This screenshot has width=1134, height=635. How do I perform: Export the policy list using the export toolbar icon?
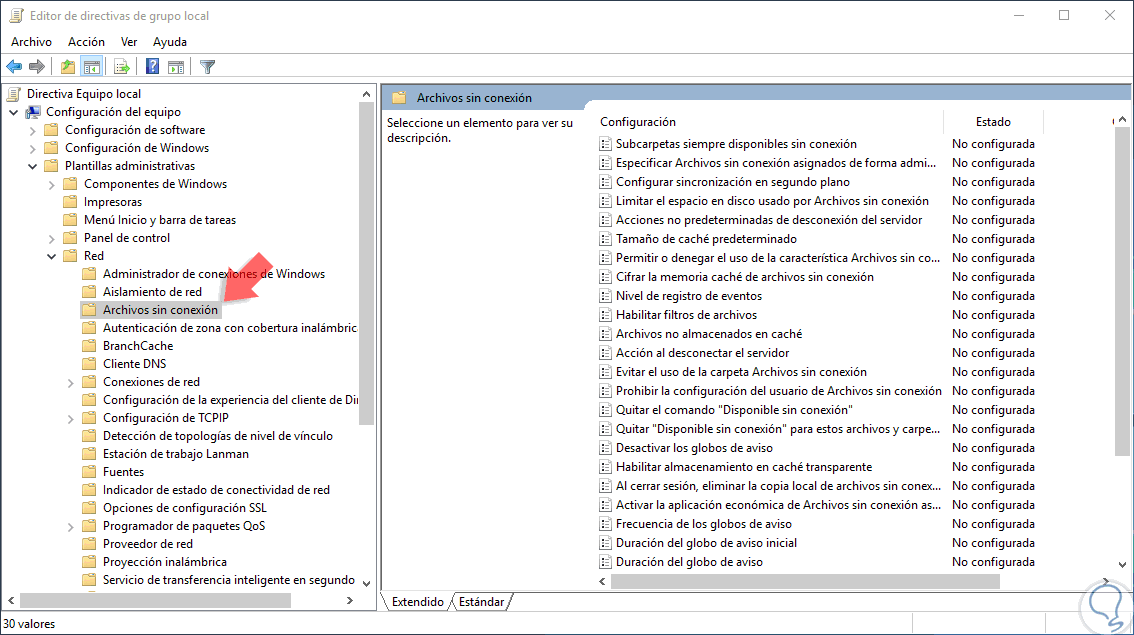[x=119, y=66]
